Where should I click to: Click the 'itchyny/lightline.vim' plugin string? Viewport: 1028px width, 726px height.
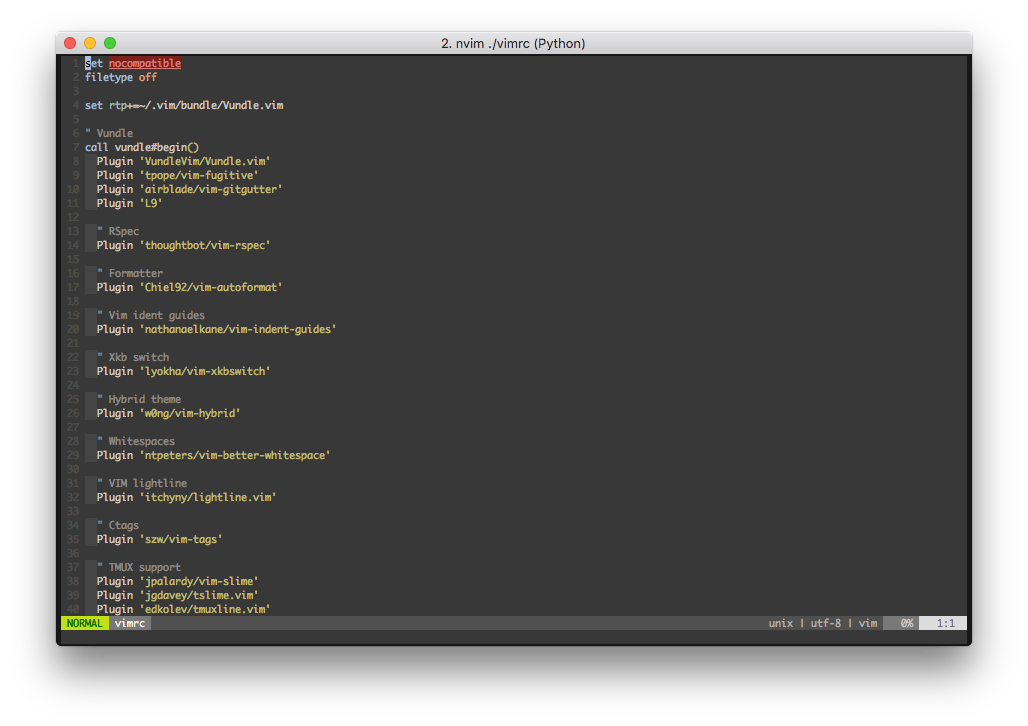pyautogui.click(x=208, y=497)
